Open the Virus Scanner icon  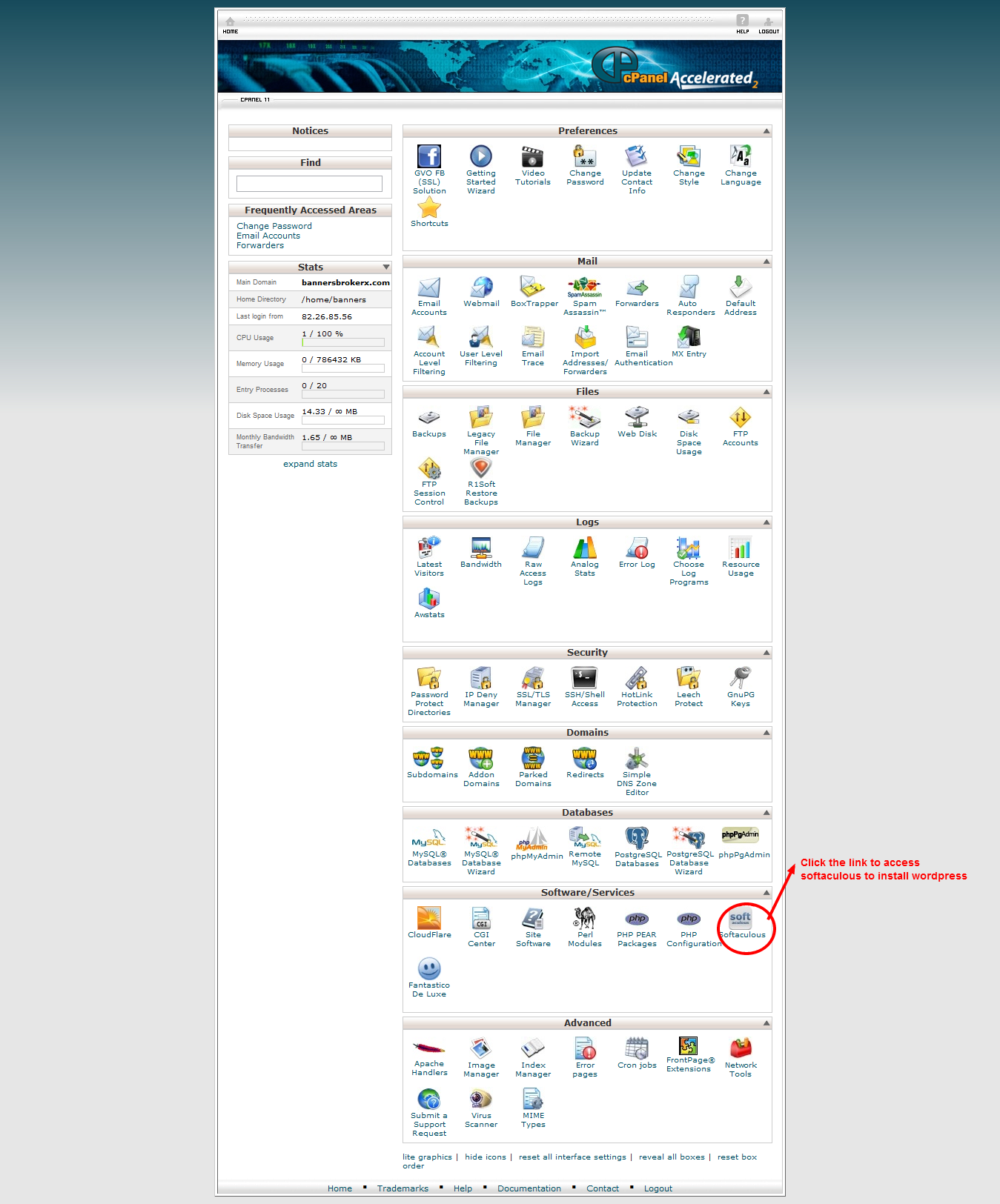click(x=481, y=1100)
